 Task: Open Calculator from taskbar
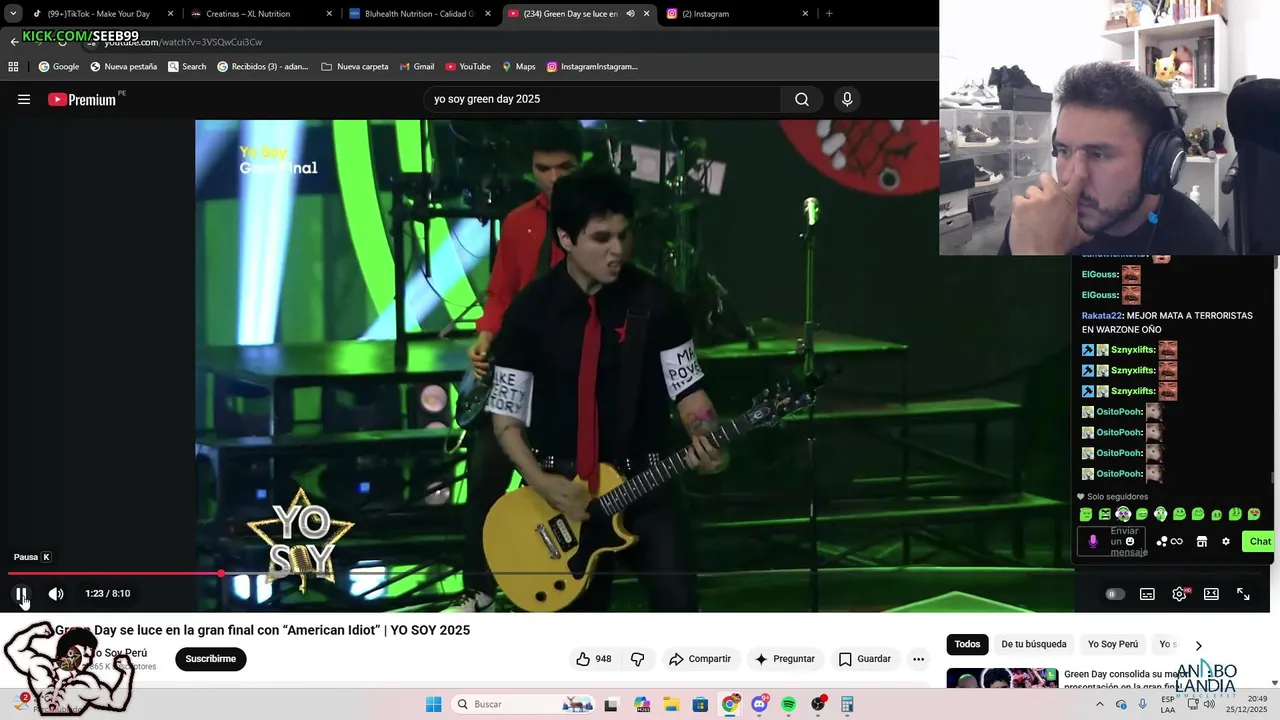[847, 704]
